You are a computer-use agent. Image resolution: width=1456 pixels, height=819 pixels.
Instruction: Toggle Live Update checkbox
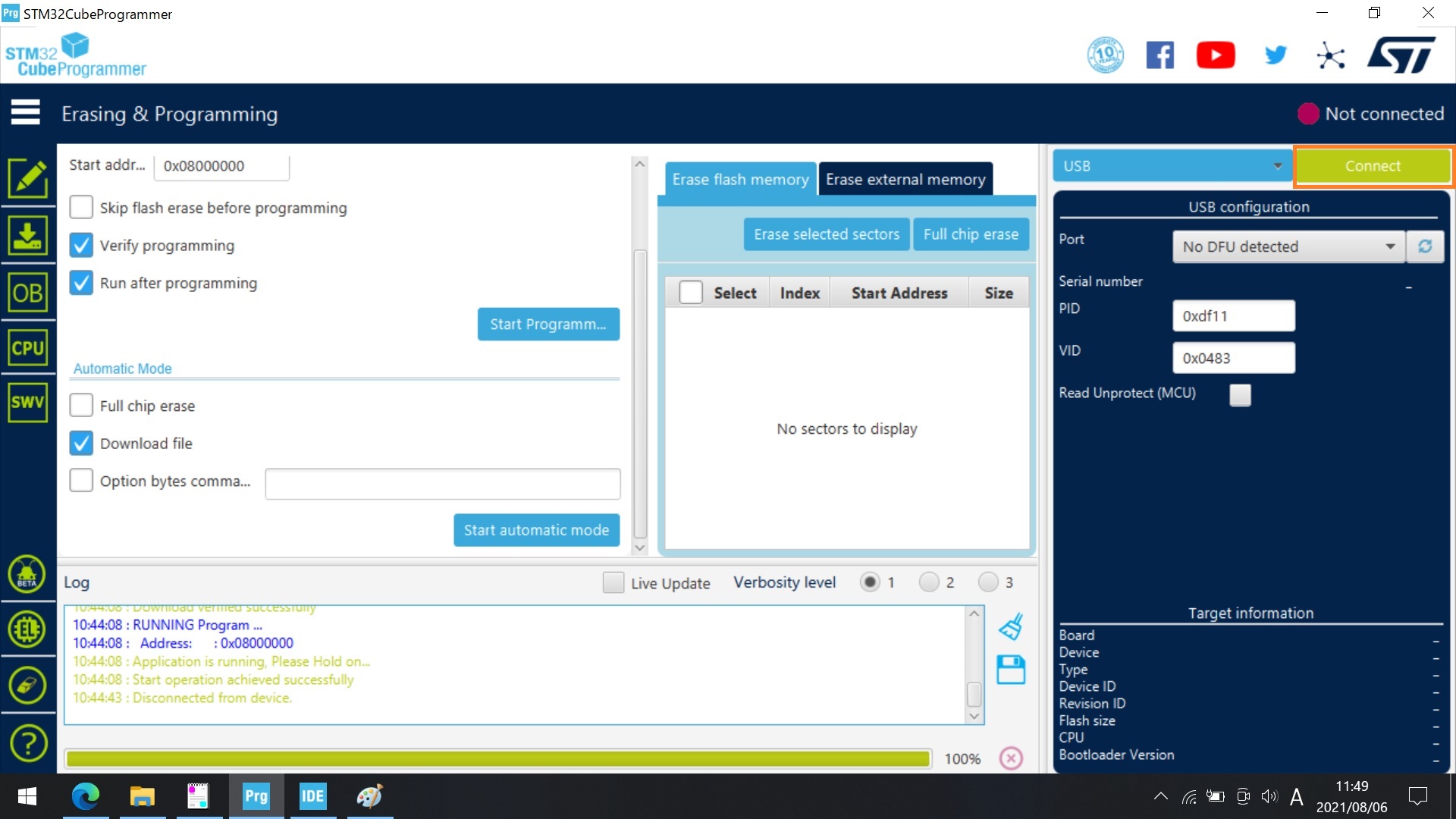pos(613,582)
